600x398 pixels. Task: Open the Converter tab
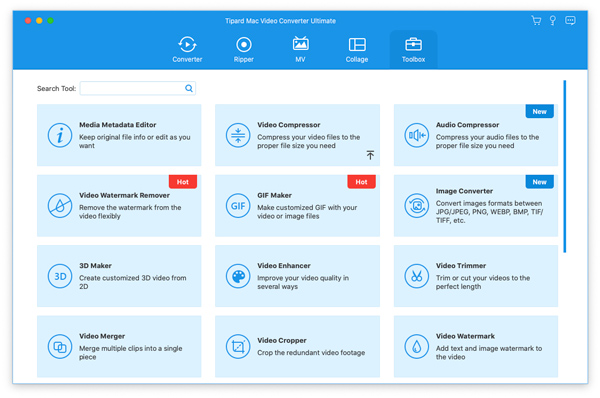(187, 49)
